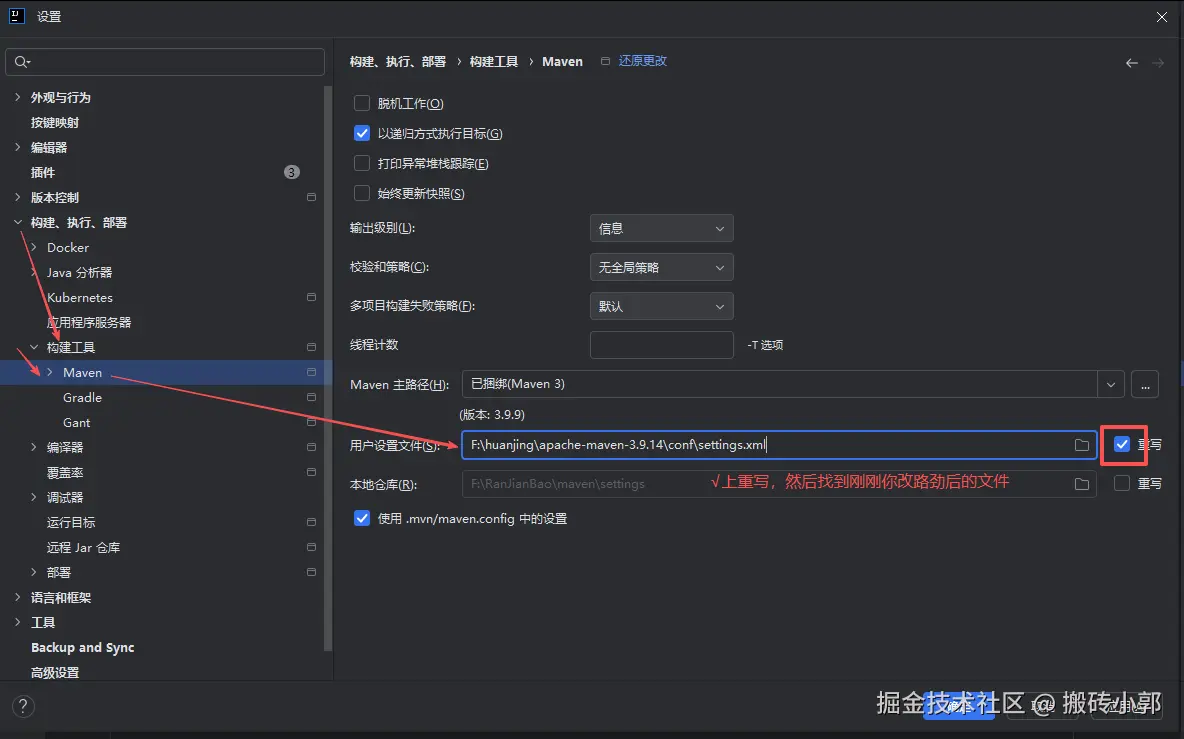Click the badge showing 3 next to 插件

pos(291,171)
